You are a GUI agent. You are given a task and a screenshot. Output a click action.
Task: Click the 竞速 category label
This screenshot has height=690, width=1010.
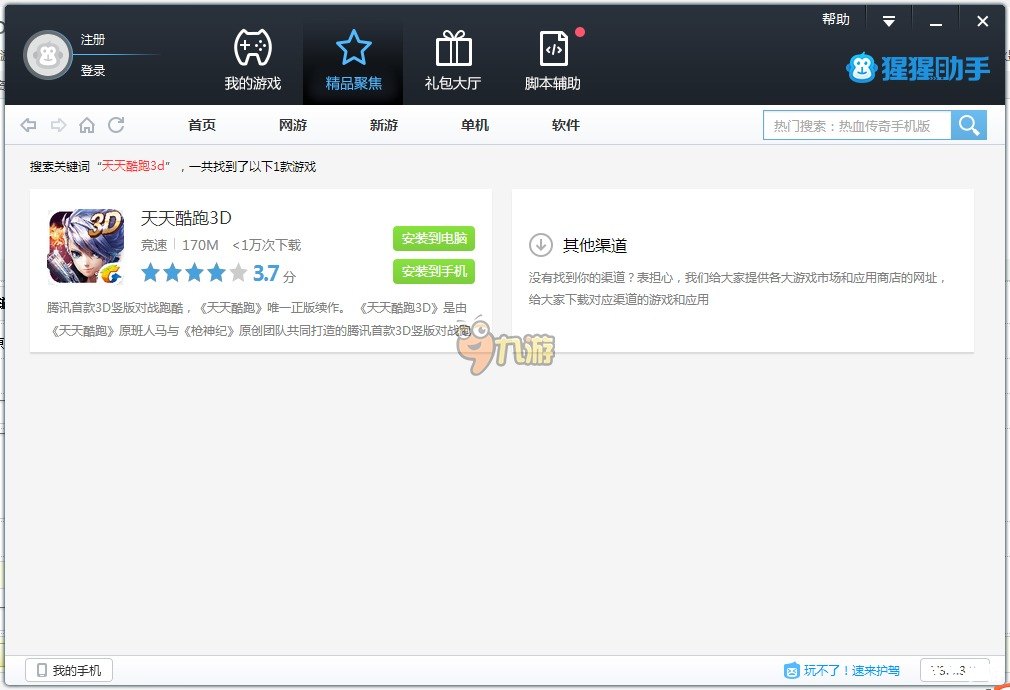coord(154,245)
